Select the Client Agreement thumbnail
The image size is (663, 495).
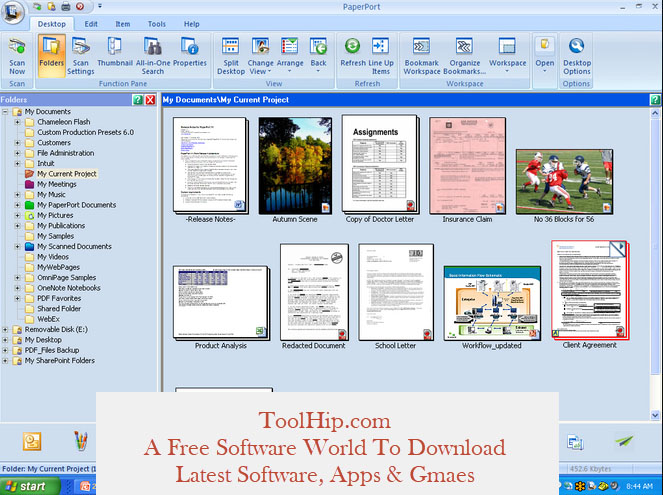[590, 290]
